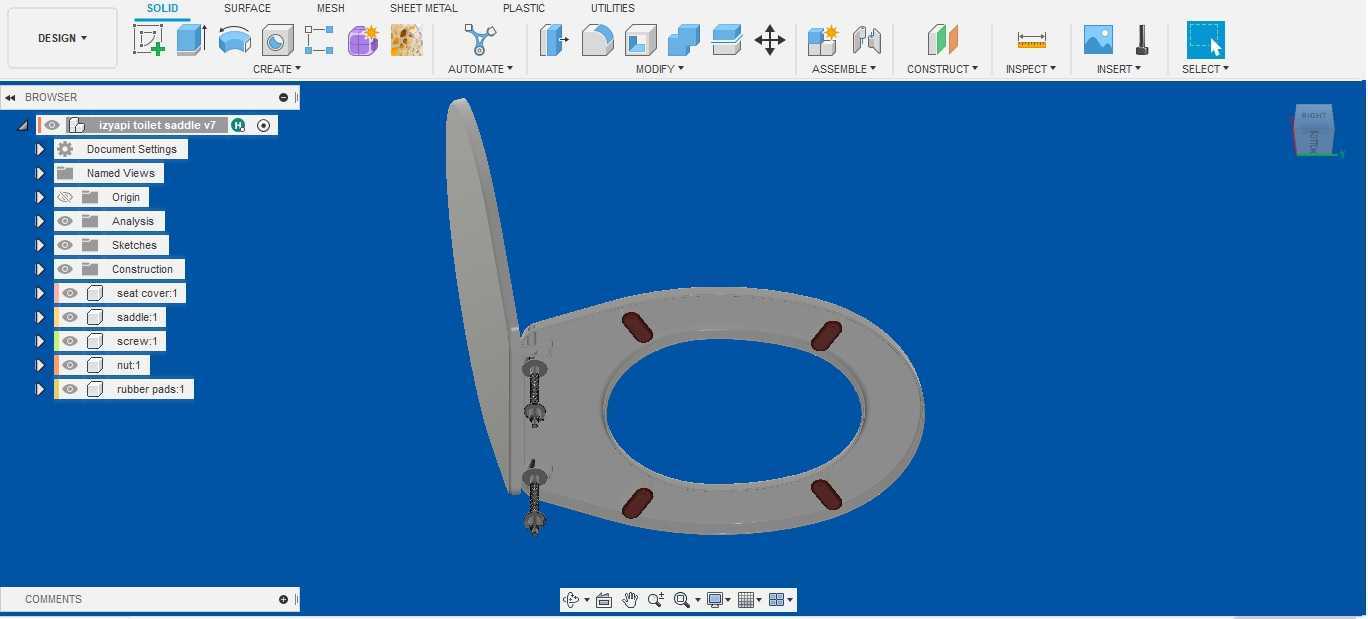
Task: Select the Pan hand tool
Action: pyautogui.click(x=630, y=600)
